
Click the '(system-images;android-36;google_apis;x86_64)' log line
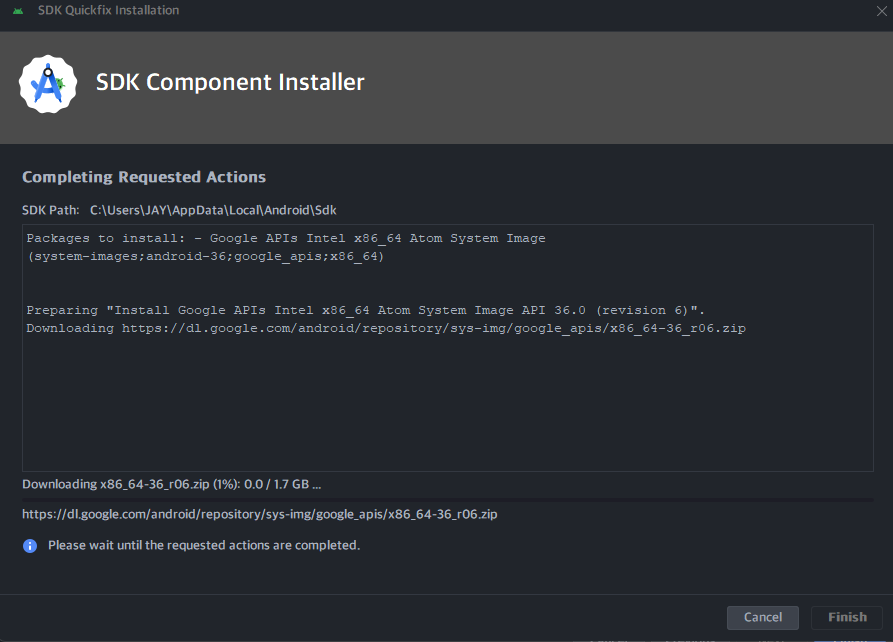[206, 256]
